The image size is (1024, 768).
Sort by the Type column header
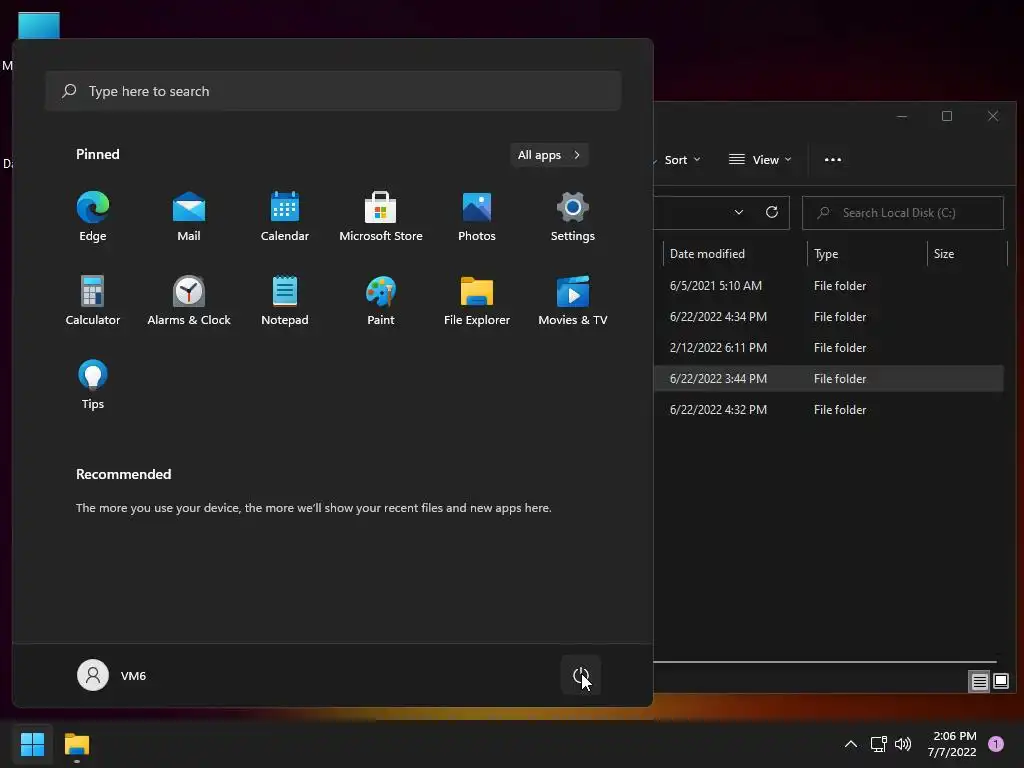tap(867, 254)
